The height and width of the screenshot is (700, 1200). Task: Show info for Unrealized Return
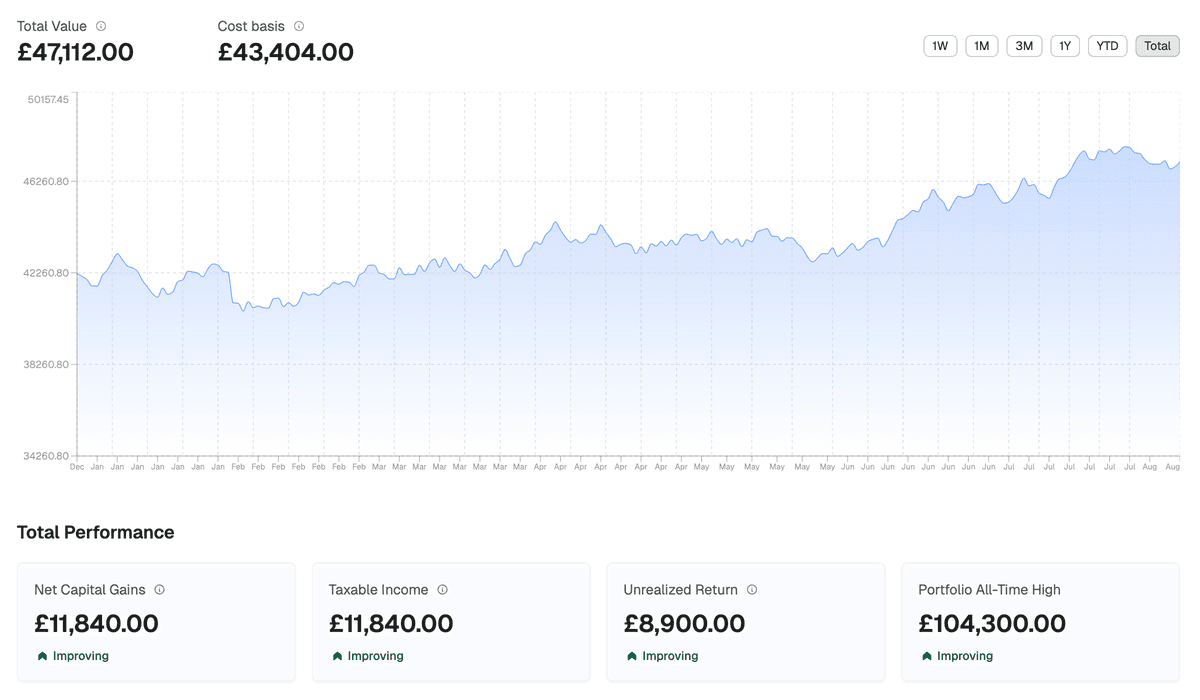pyautogui.click(x=752, y=590)
